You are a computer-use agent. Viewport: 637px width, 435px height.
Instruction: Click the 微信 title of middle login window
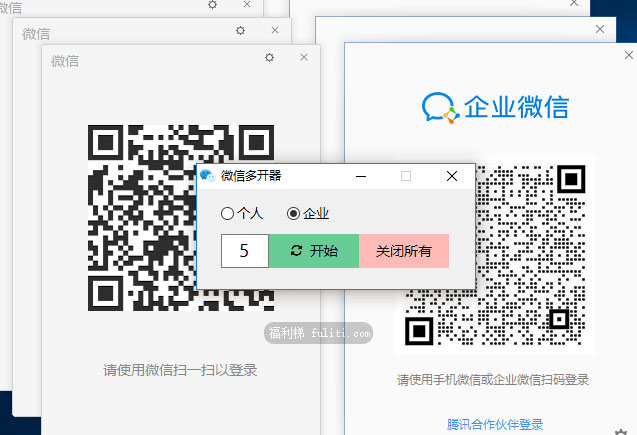click(x=36, y=34)
